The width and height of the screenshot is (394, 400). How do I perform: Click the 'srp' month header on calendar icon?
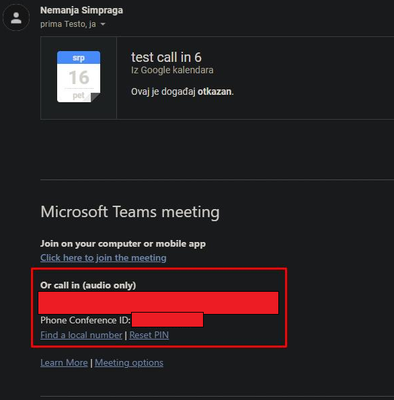tap(79, 58)
